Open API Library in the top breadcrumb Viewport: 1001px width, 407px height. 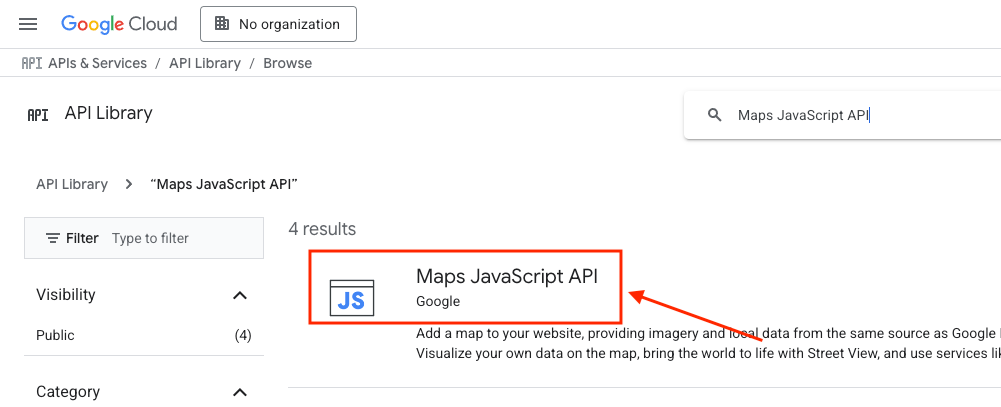(205, 63)
